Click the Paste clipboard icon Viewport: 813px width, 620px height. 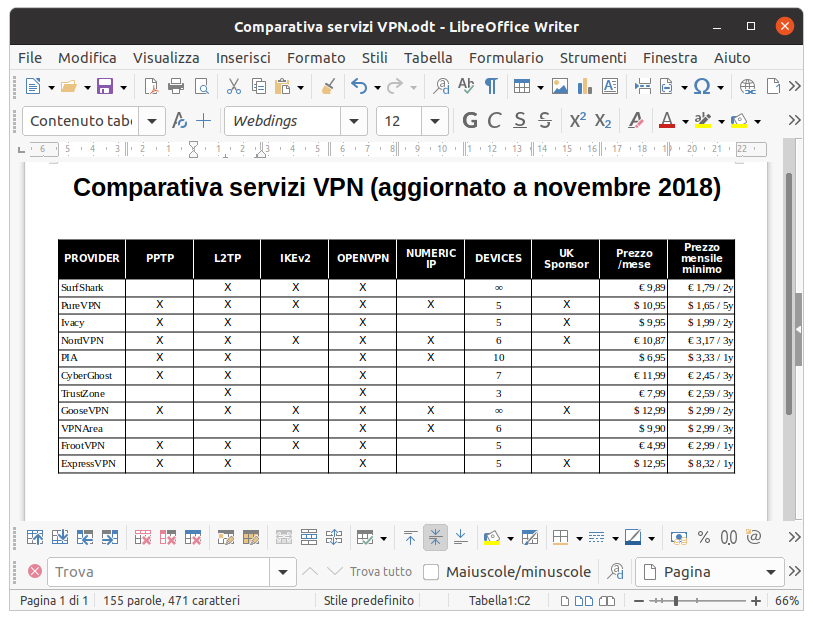pyautogui.click(x=283, y=86)
